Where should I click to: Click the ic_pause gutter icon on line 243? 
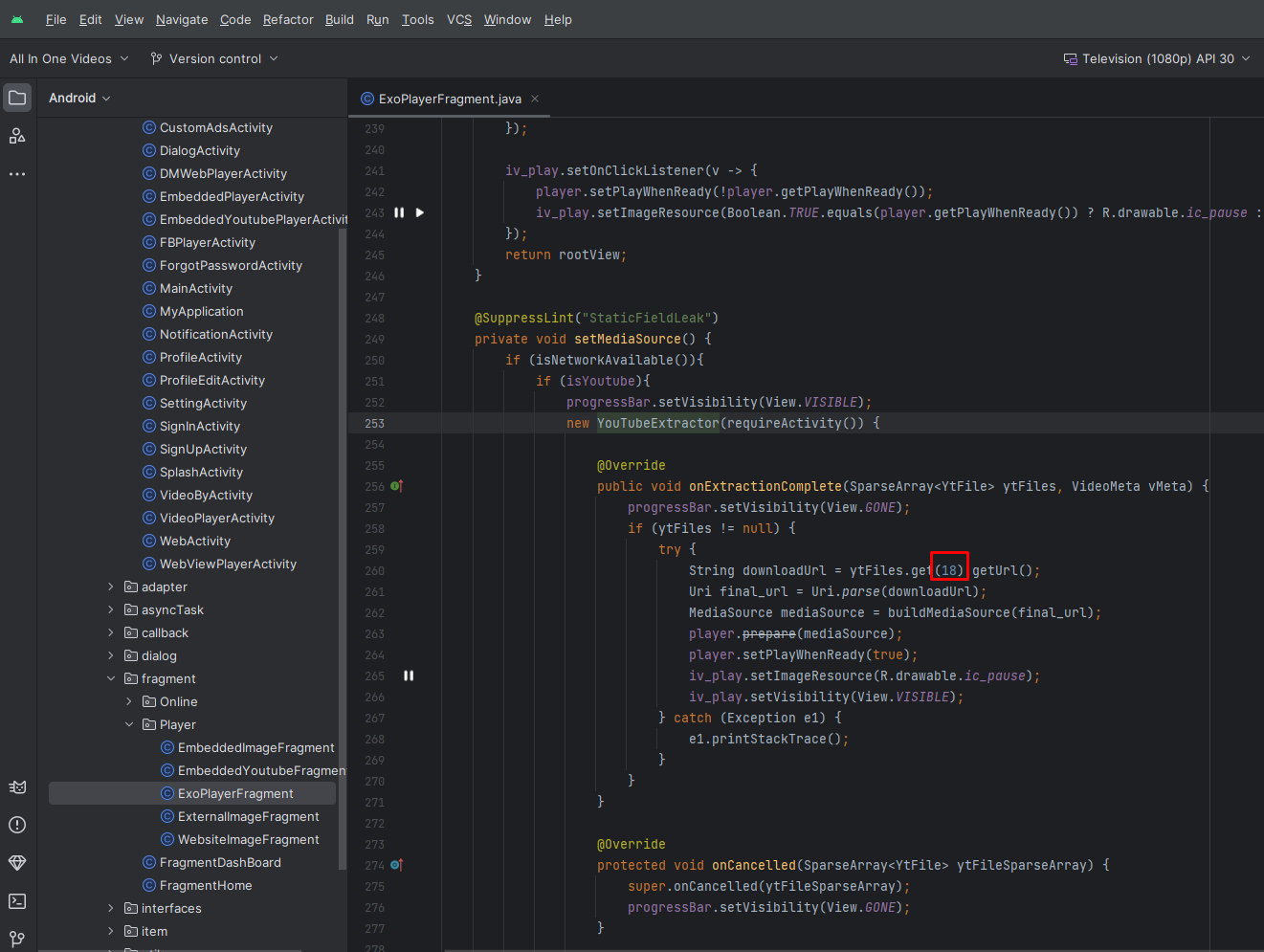(399, 212)
